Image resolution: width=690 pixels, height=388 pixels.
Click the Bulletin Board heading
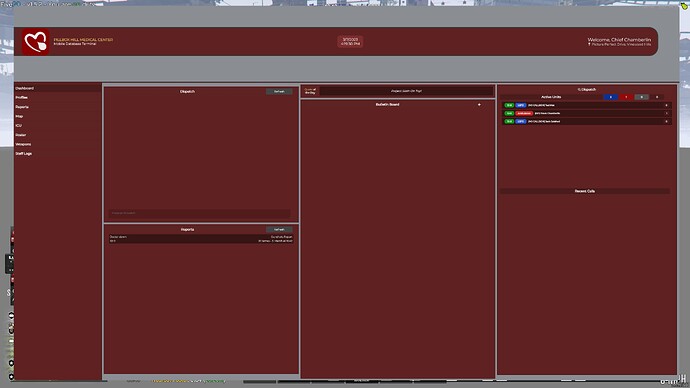tap(388, 105)
